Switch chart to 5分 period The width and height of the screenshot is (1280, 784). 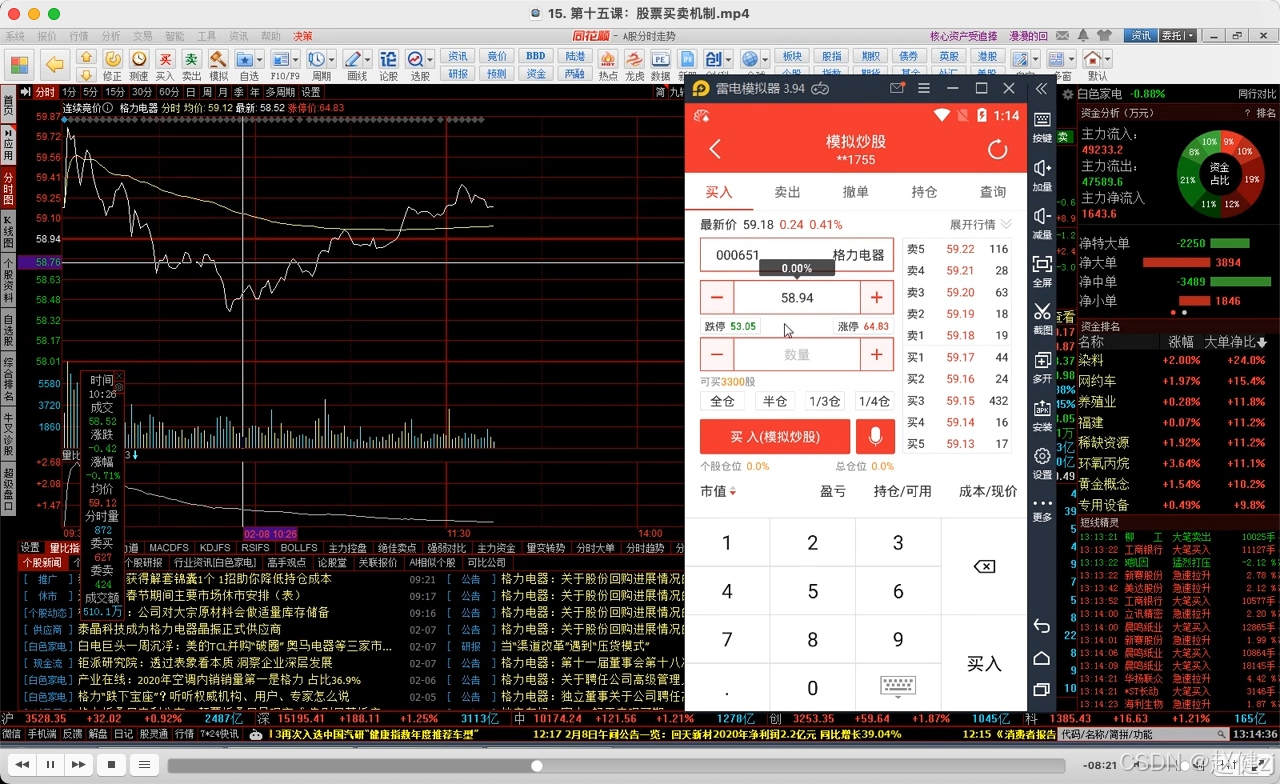(x=91, y=92)
